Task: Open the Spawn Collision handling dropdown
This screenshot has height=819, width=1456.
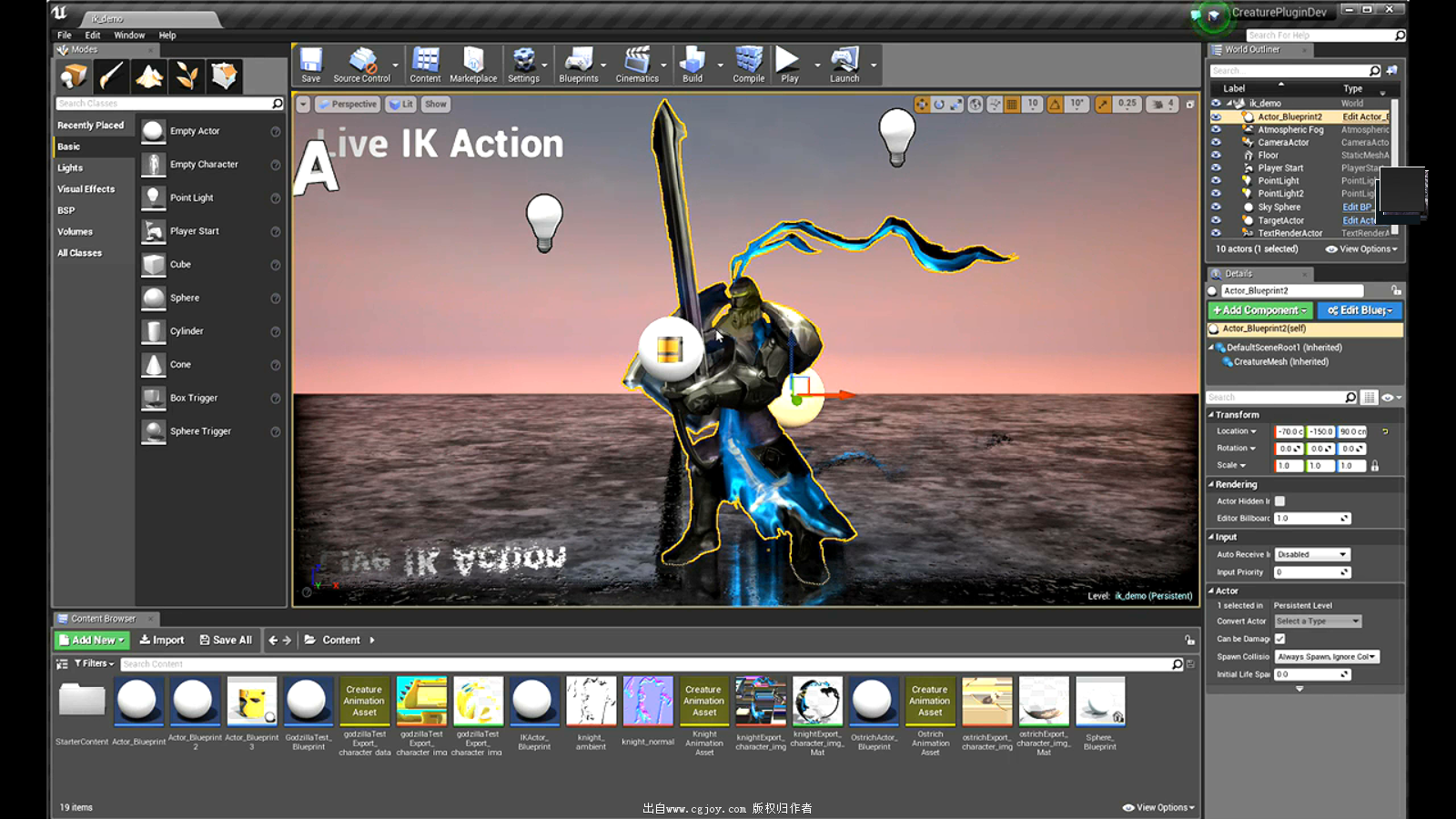Action: pos(1327,656)
